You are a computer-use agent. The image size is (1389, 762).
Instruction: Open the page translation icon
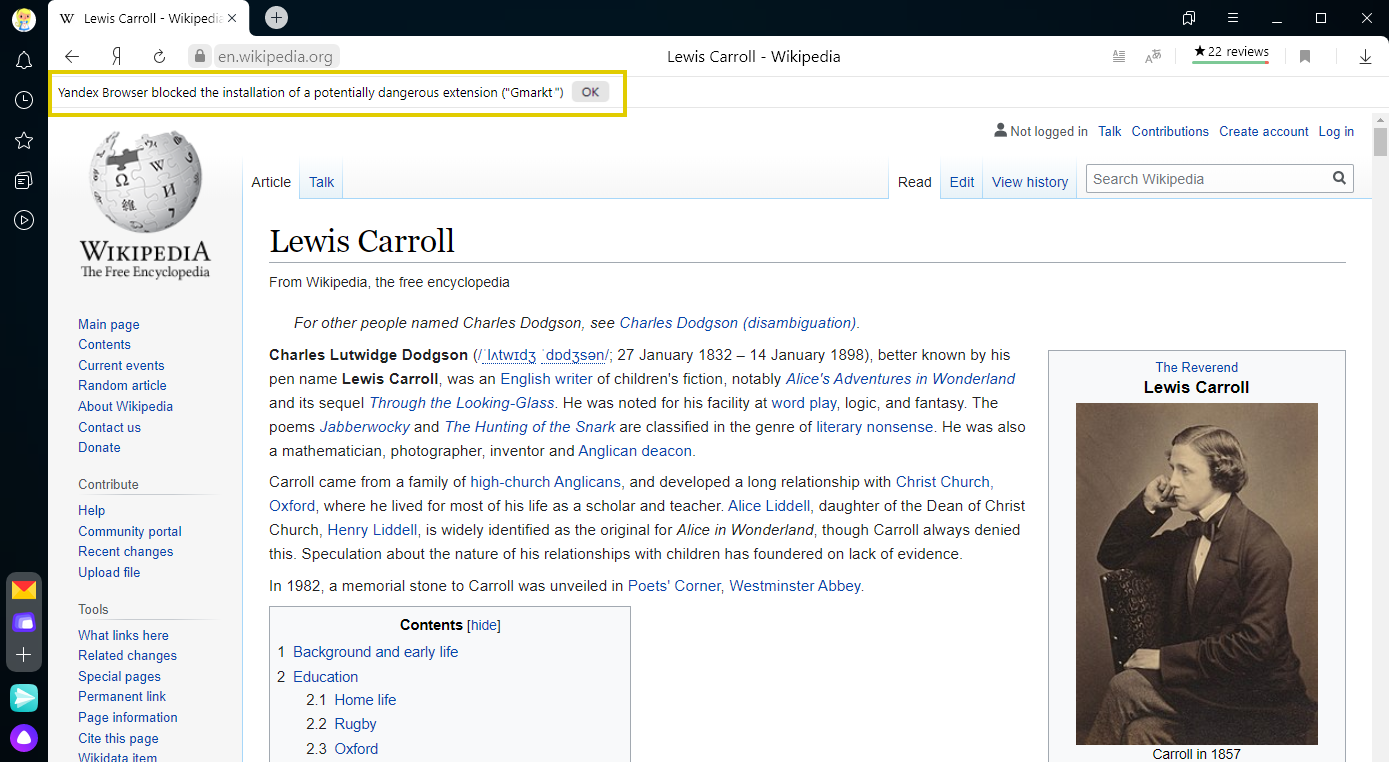pos(1153,57)
